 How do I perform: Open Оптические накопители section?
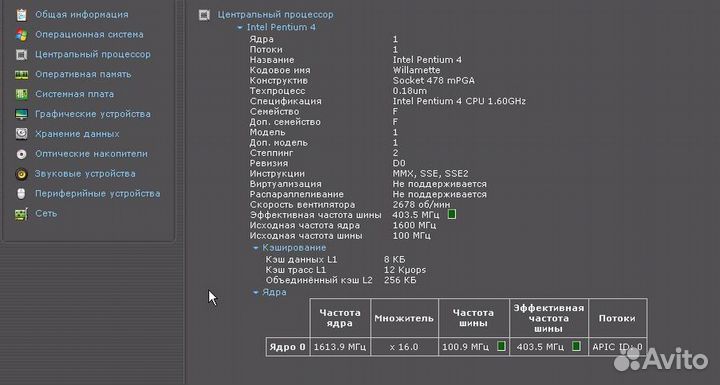point(91,154)
